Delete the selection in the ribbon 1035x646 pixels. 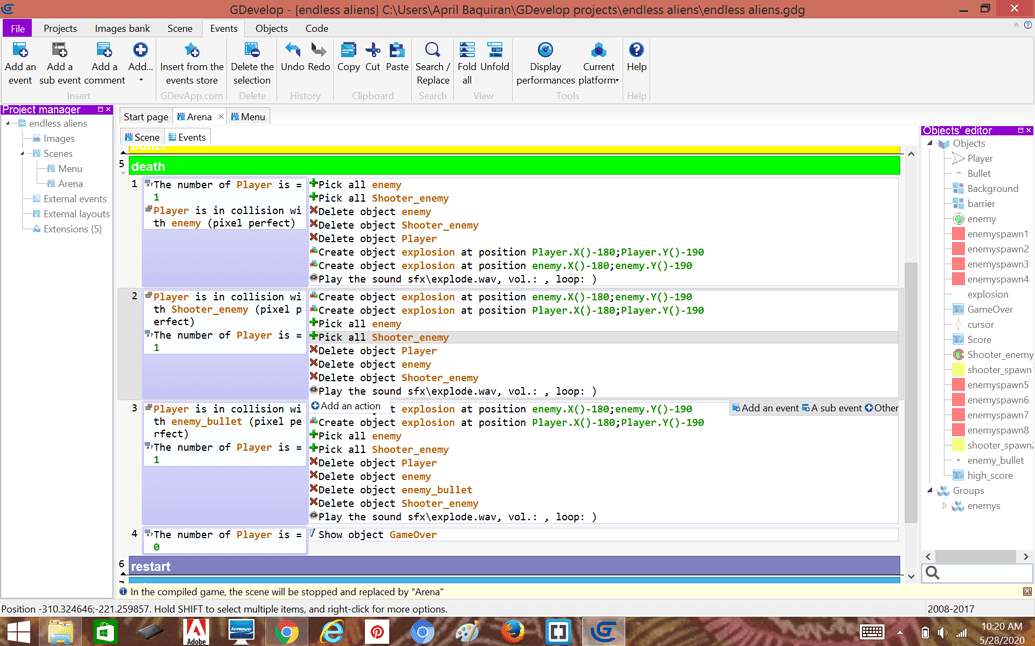(252, 51)
